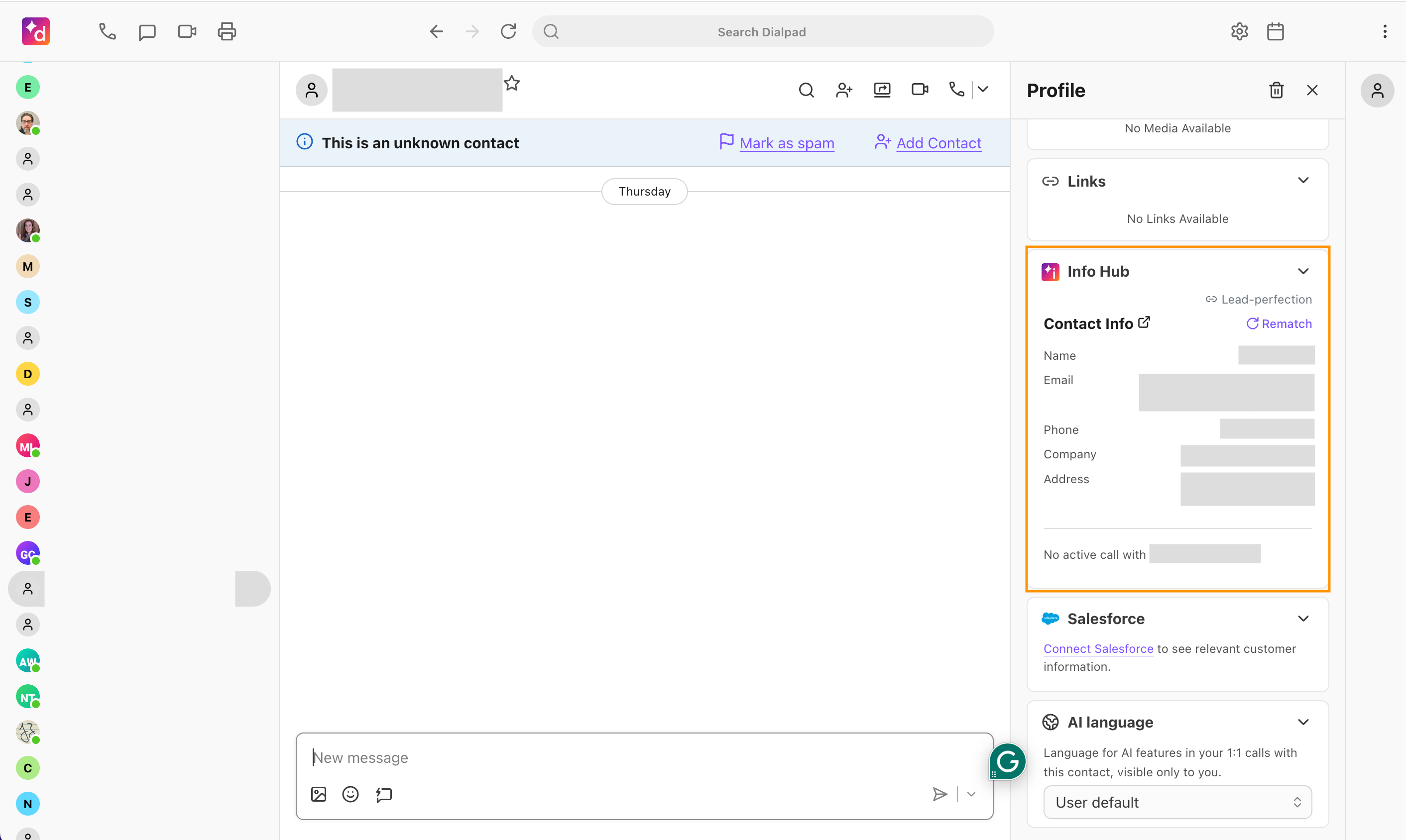
Task: Open the User default language dropdown
Action: (1178, 802)
